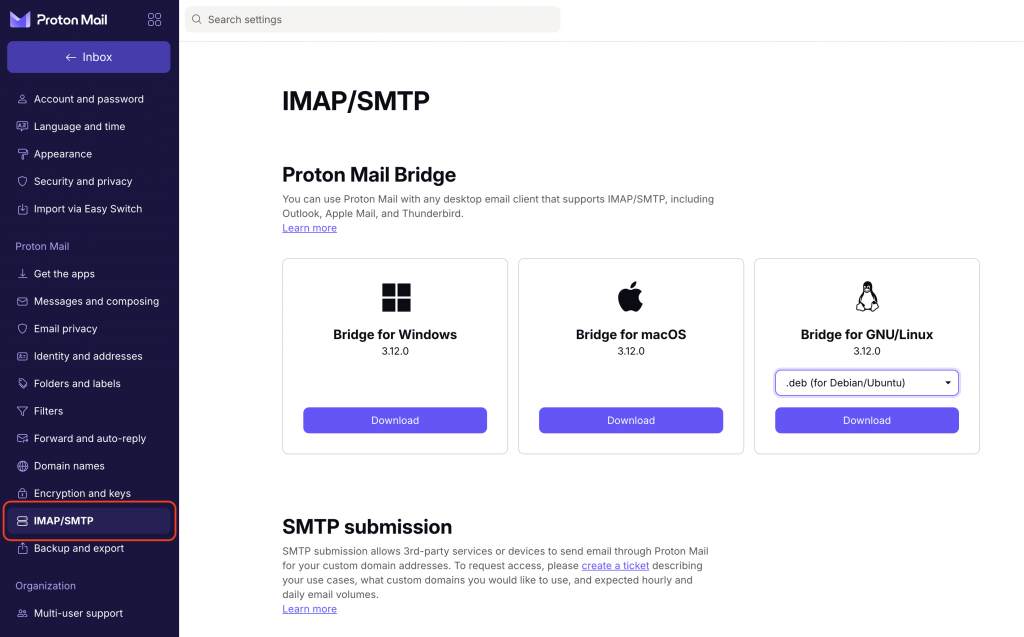
Task: Click the Apple logo above Bridge for macOS
Action: coord(631,296)
